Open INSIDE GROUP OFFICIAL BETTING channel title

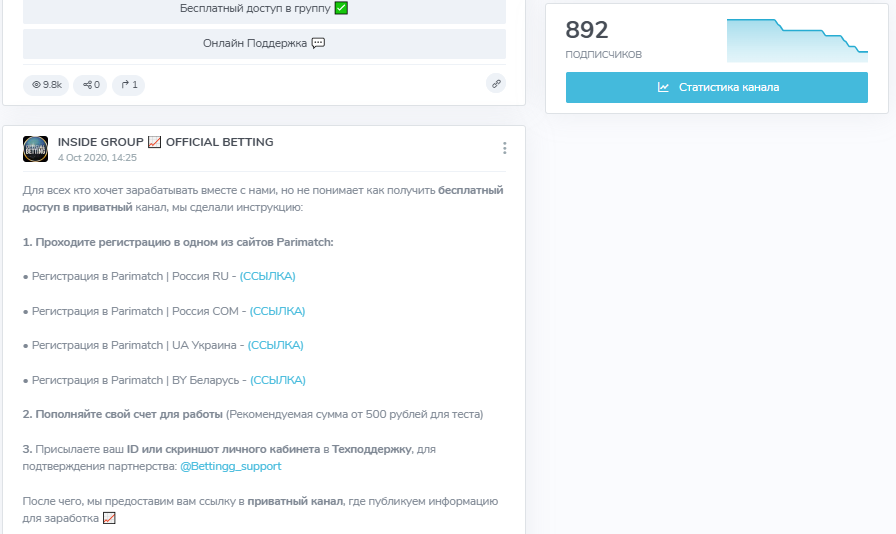pyautogui.click(x=165, y=142)
